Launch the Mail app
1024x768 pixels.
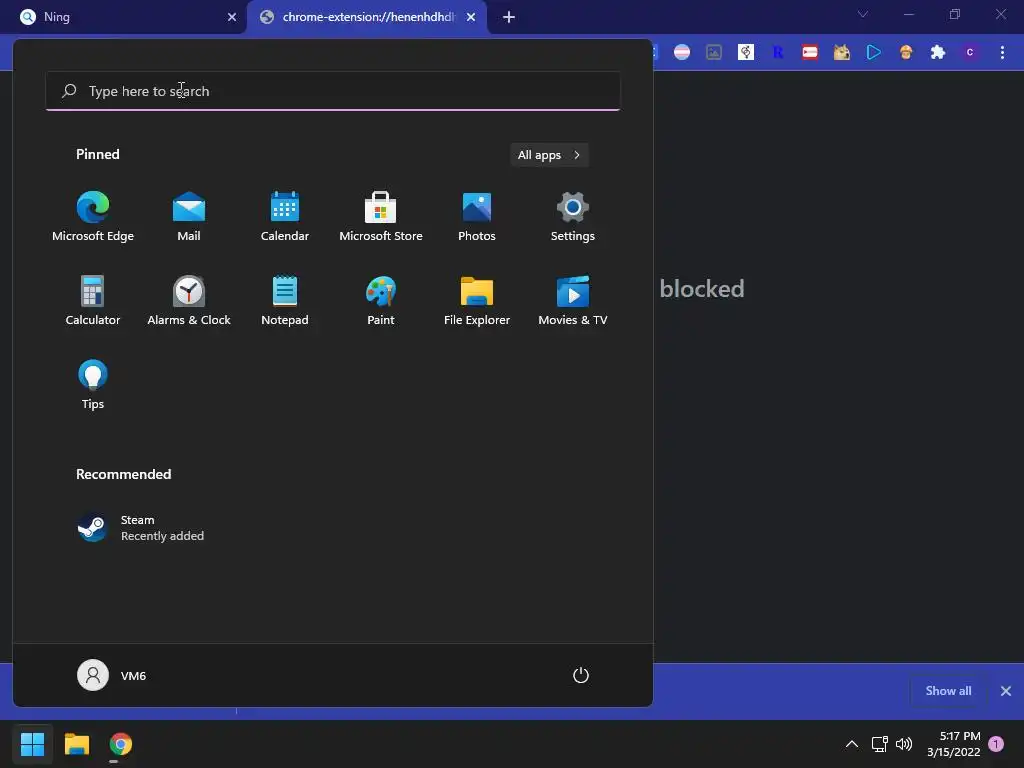point(189,217)
